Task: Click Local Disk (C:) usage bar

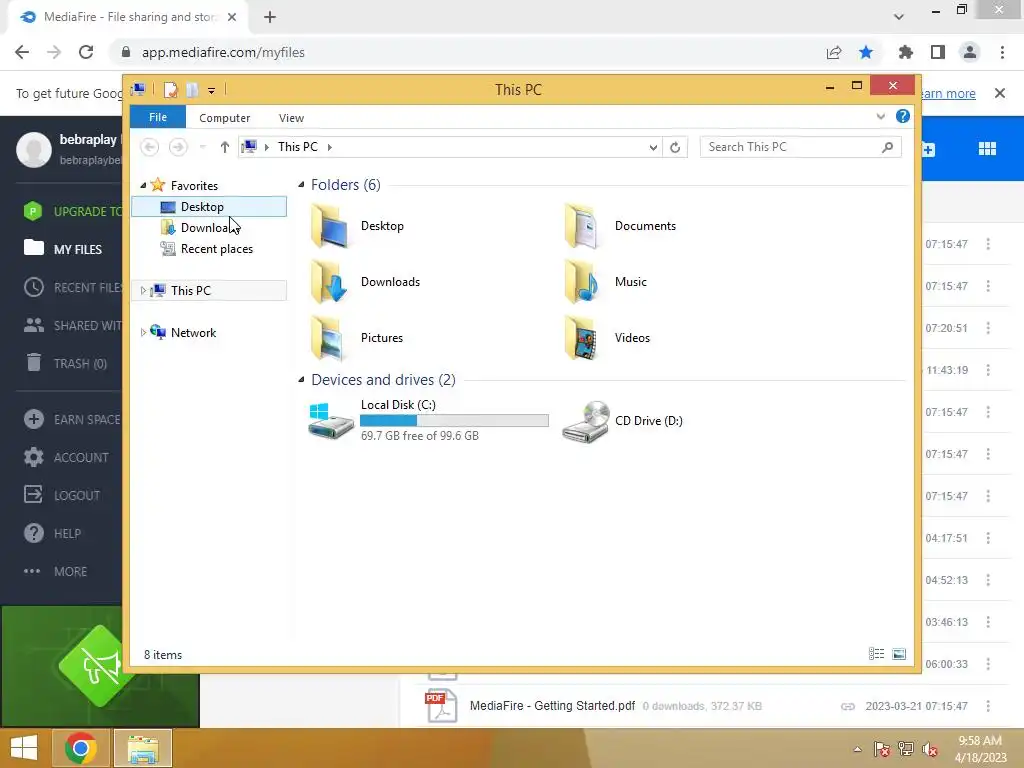Action: click(455, 421)
